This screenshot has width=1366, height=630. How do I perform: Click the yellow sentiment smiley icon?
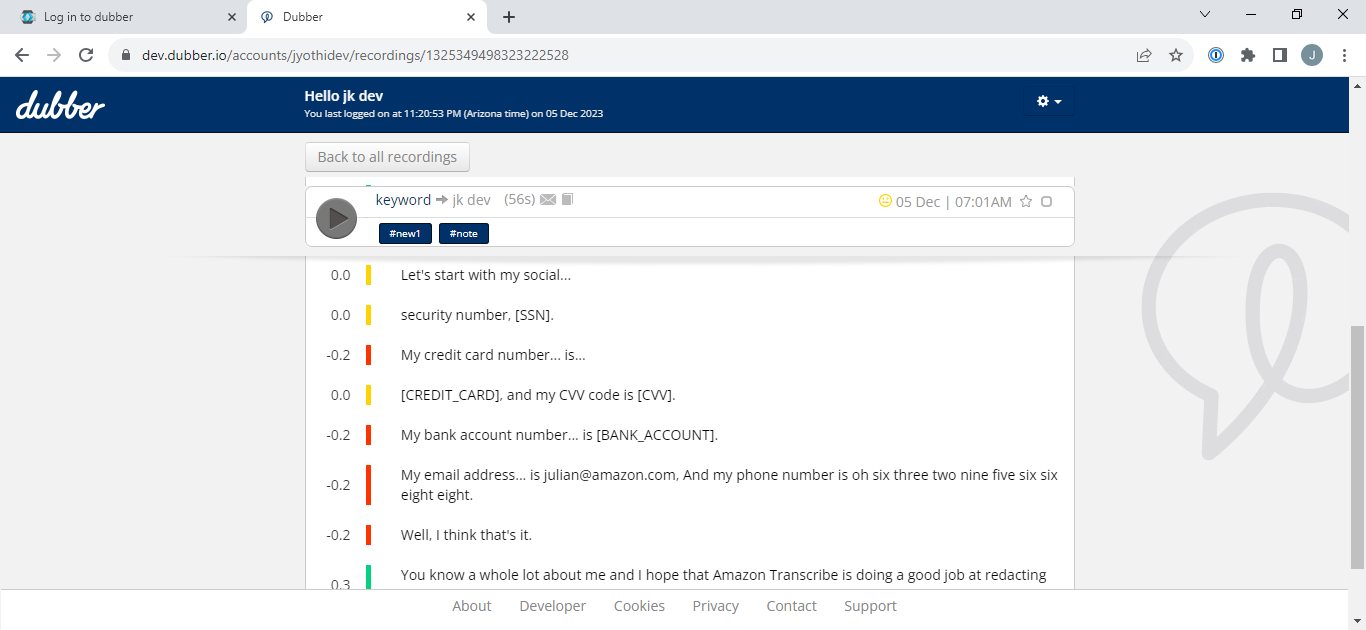pos(885,201)
